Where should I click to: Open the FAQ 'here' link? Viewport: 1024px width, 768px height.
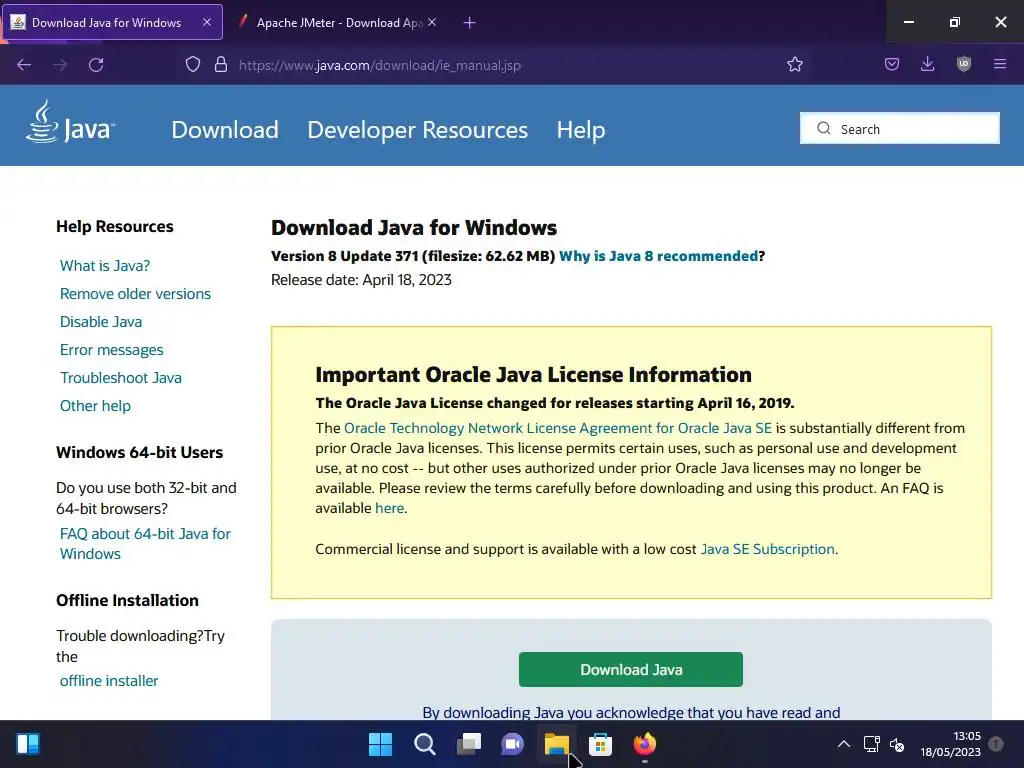pyautogui.click(x=389, y=508)
